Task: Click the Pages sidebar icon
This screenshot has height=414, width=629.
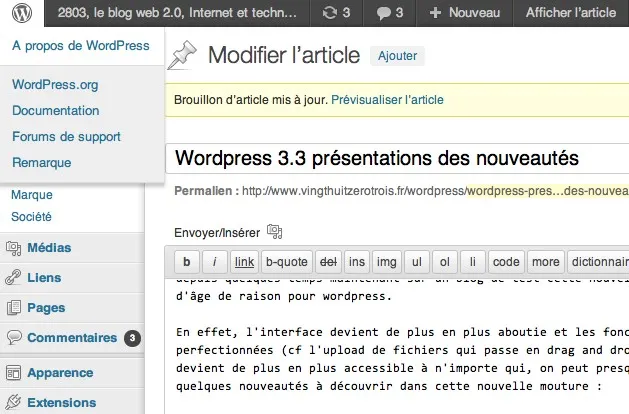Action: (x=14, y=308)
